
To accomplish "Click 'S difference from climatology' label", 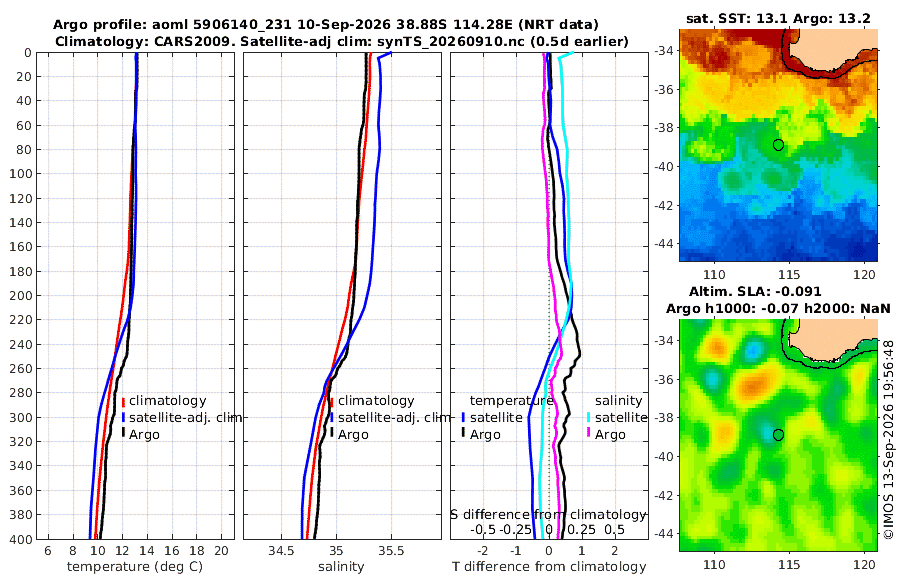I will point(549,515).
